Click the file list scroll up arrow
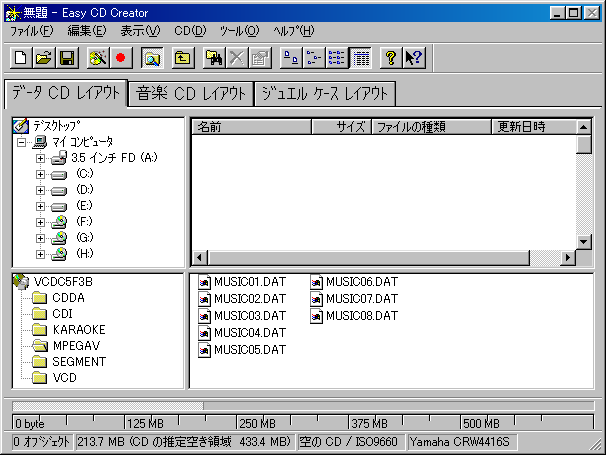 (x=584, y=127)
